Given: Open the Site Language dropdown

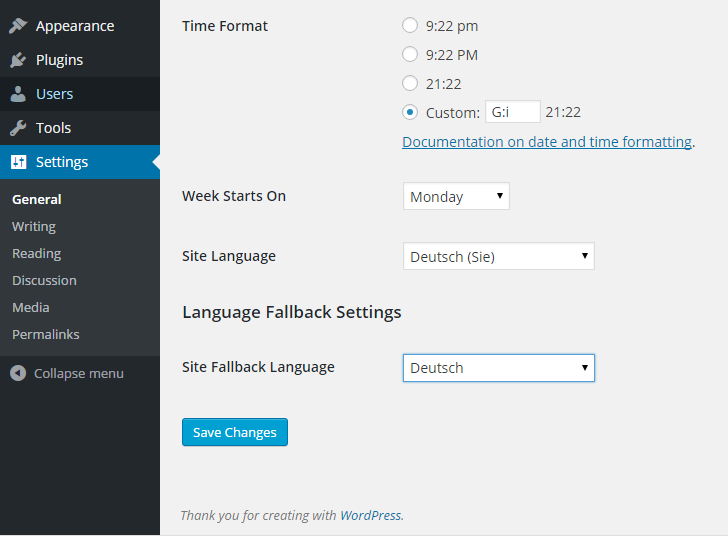Looking at the screenshot, I should pyautogui.click(x=499, y=256).
